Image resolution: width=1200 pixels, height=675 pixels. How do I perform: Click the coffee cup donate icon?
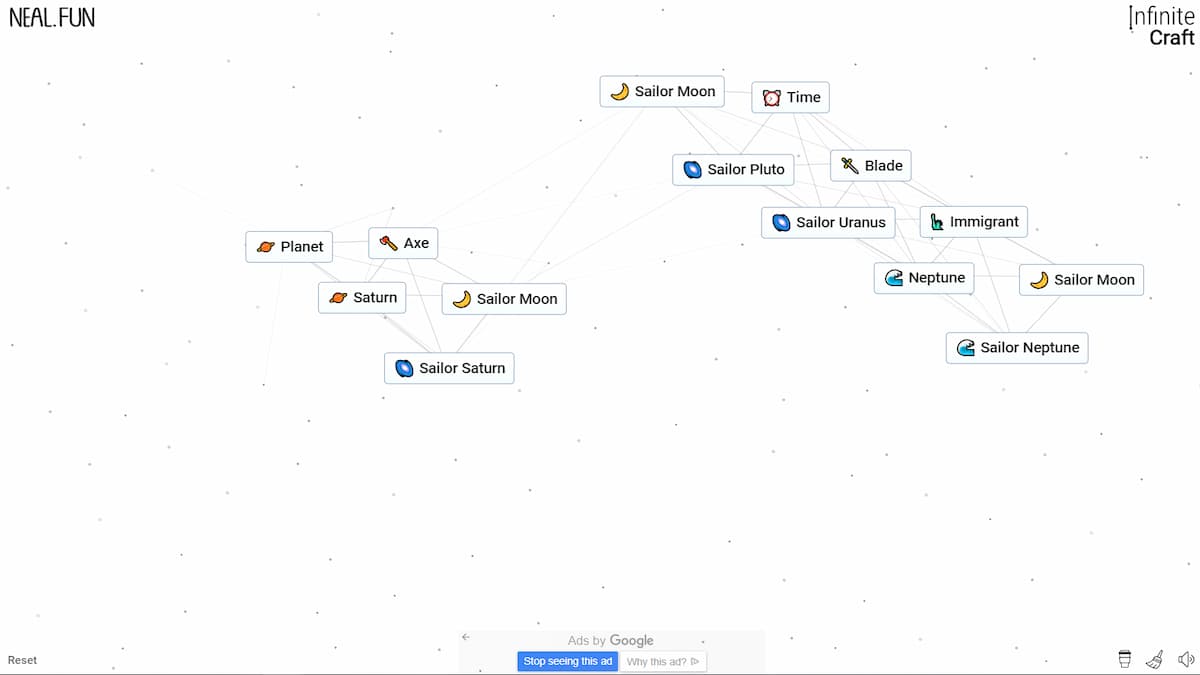1124,659
